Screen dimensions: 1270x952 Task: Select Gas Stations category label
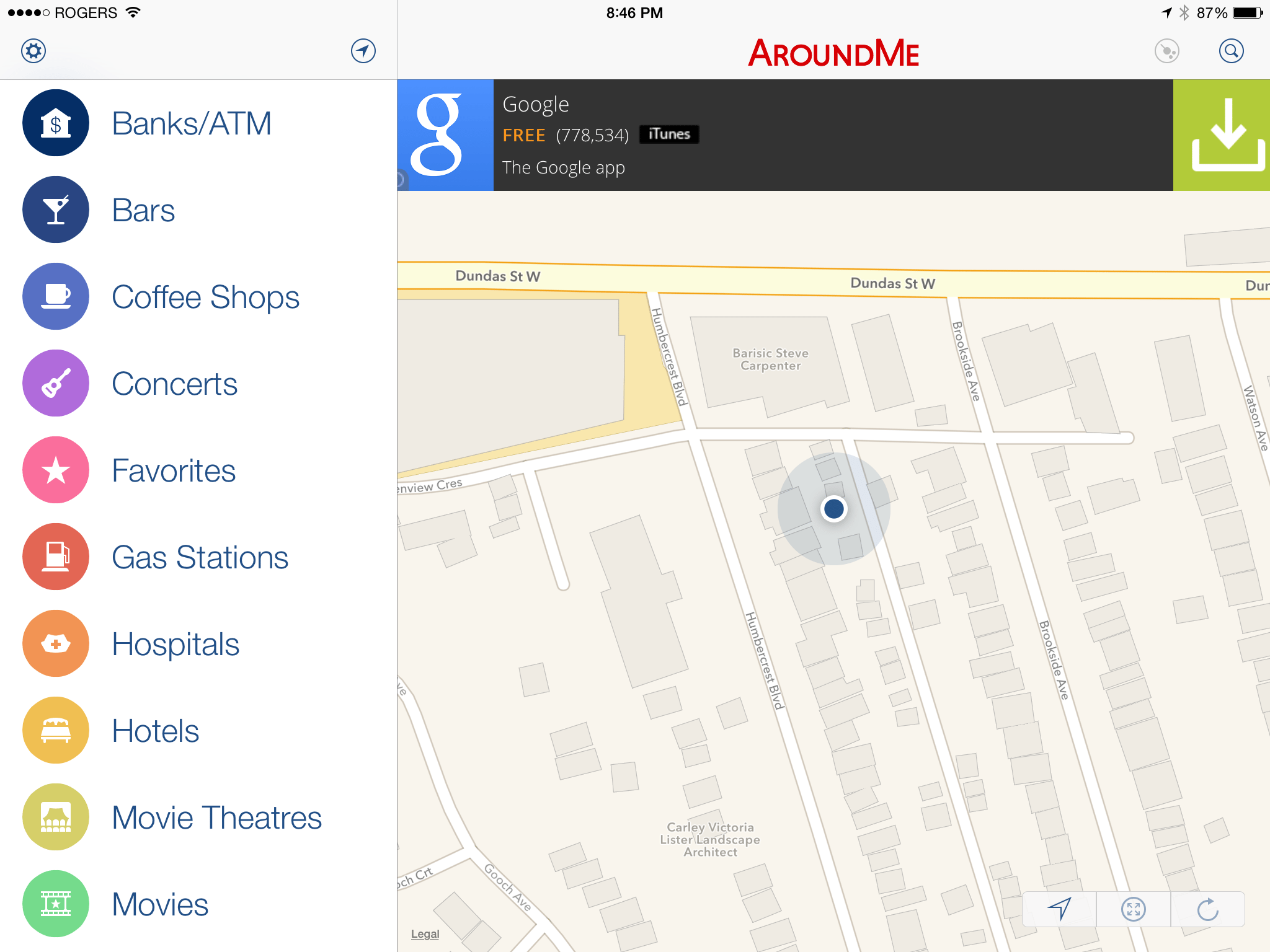tap(200, 557)
